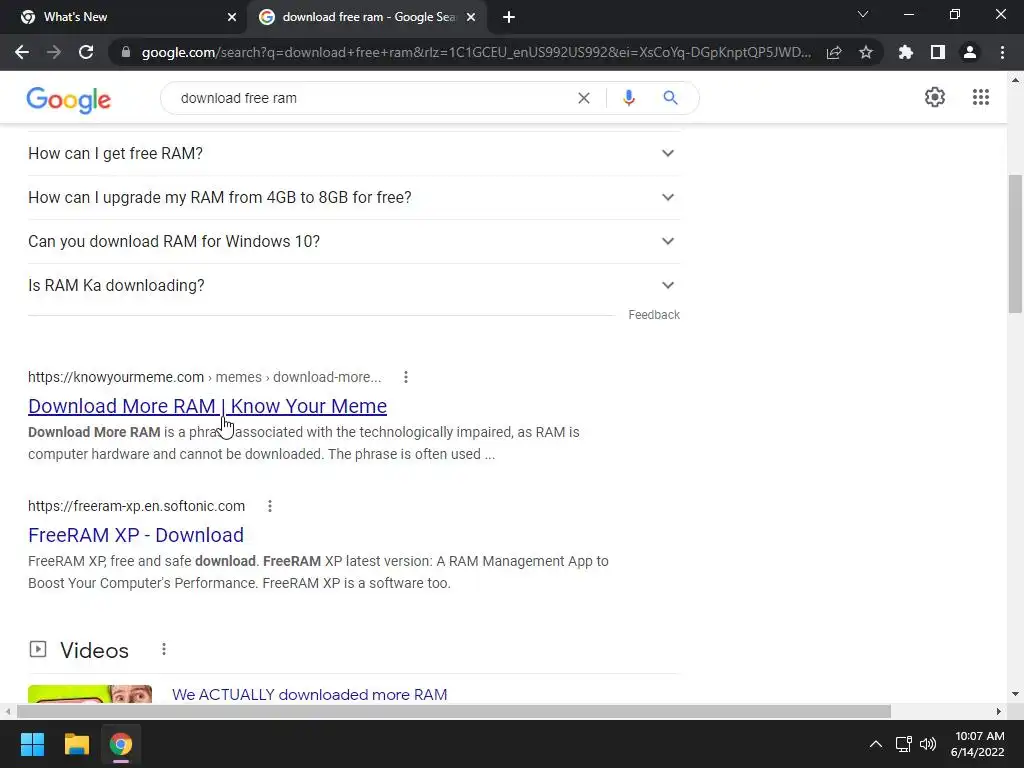
Task: Open a new tab
Action: pos(509,17)
